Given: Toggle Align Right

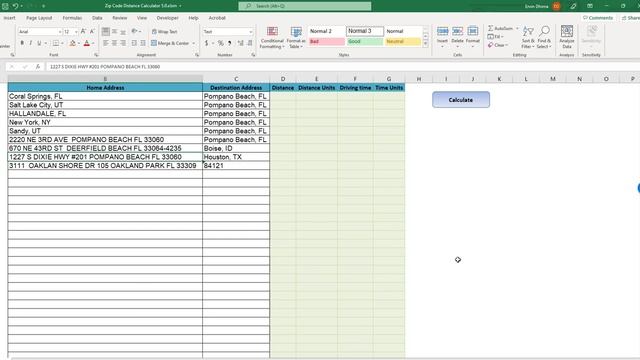Looking at the screenshot, I should (x=123, y=43).
